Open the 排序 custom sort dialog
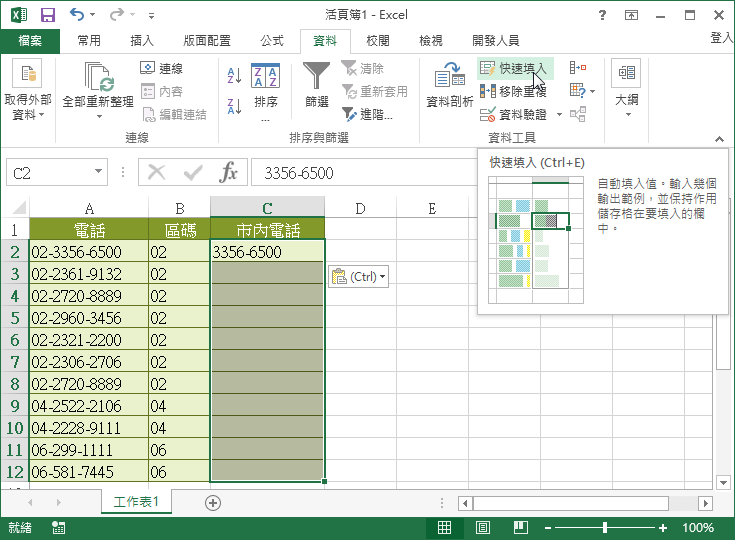Screen dimensions: 735x540 [266, 91]
